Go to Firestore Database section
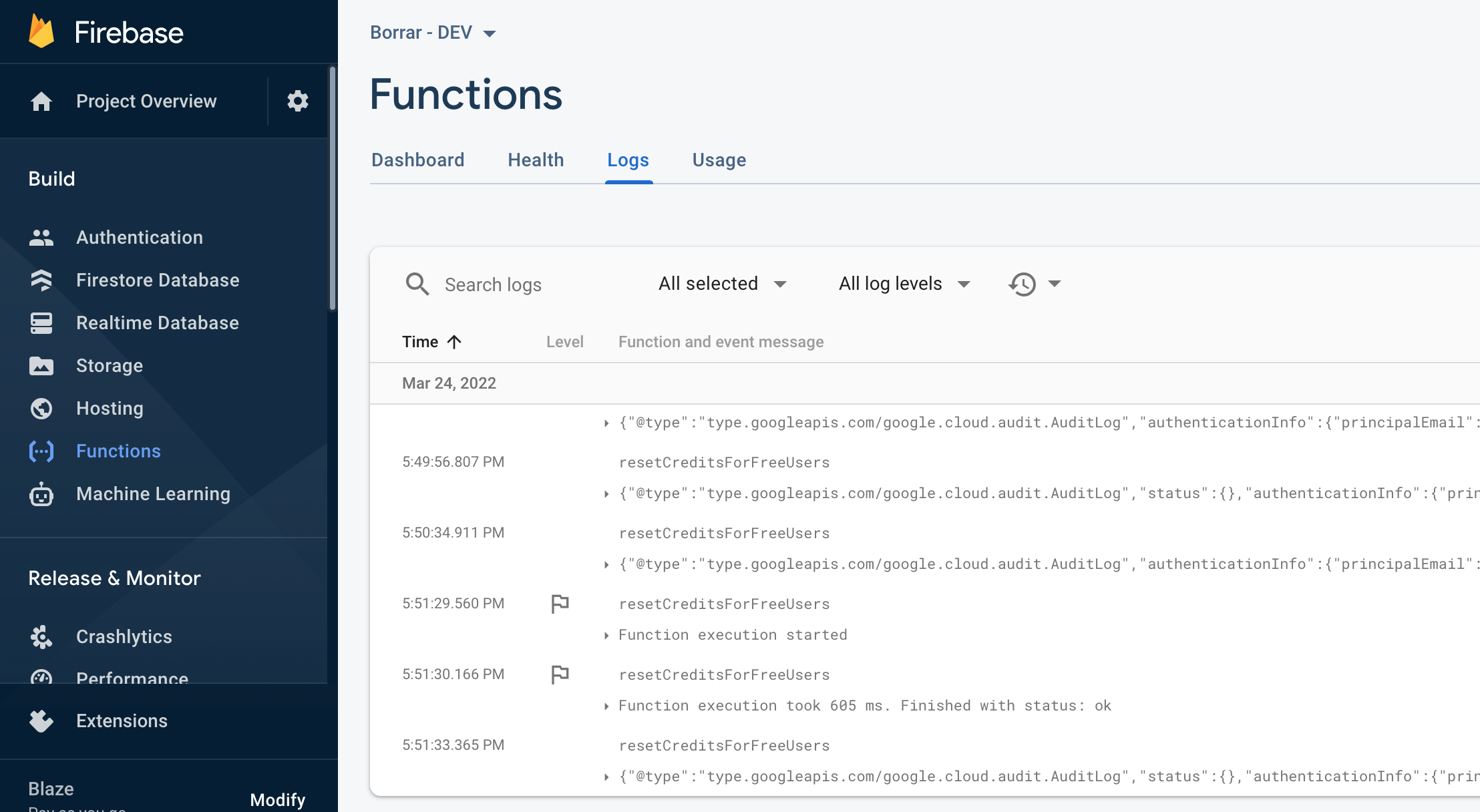Viewport: 1480px width, 812px height. (x=157, y=280)
